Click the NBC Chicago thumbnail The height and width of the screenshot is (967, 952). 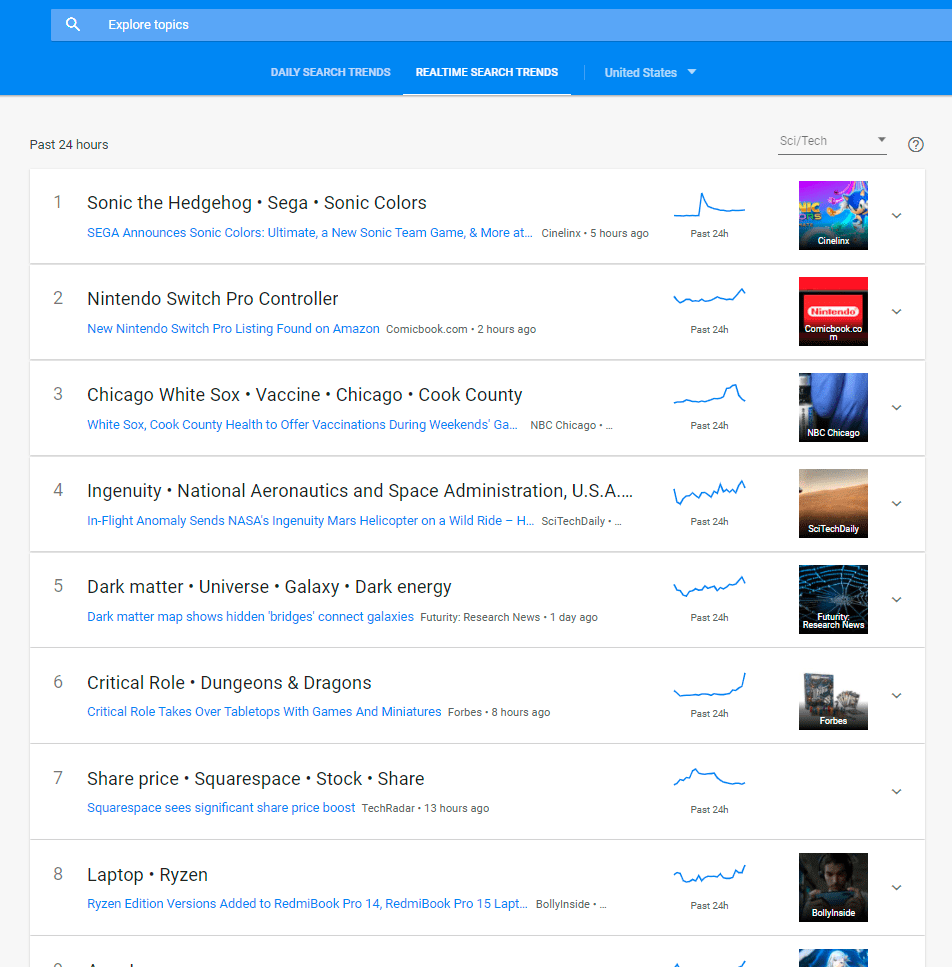point(833,407)
